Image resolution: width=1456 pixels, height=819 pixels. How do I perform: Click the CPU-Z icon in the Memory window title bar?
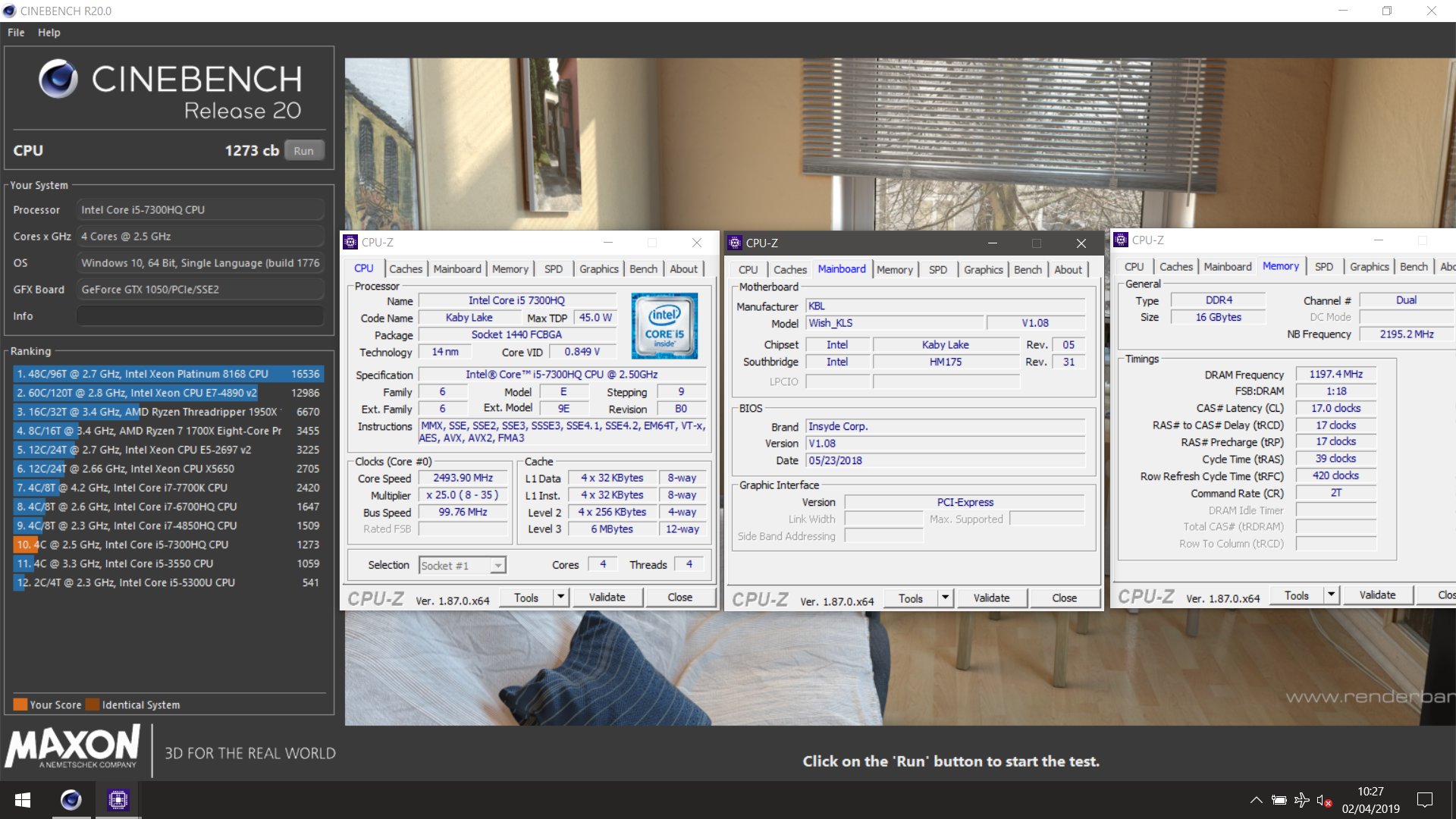pos(1121,240)
